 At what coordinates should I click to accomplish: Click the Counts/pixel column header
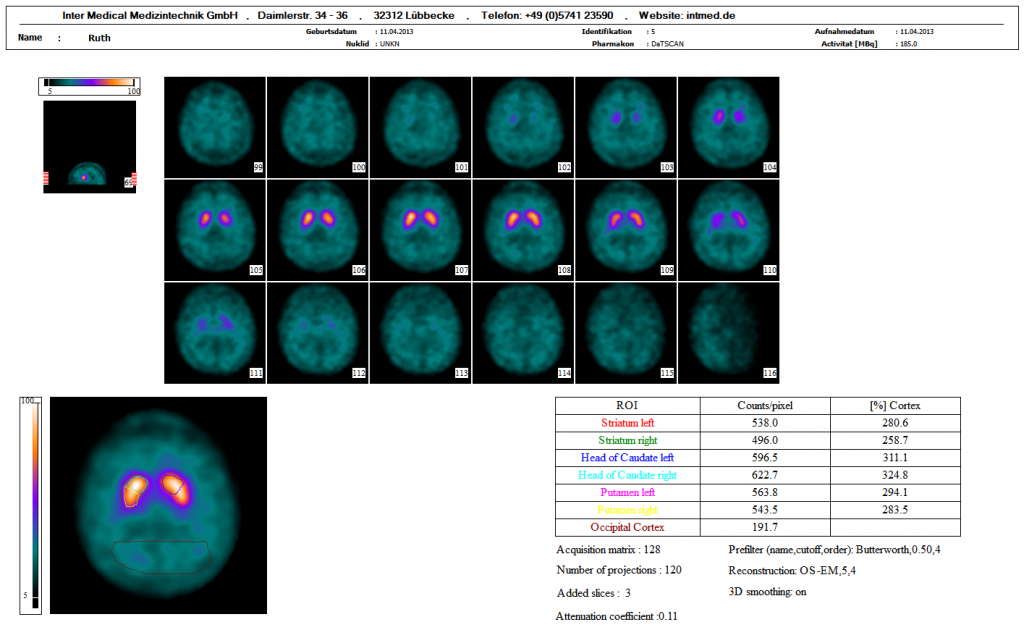coord(764,405)
